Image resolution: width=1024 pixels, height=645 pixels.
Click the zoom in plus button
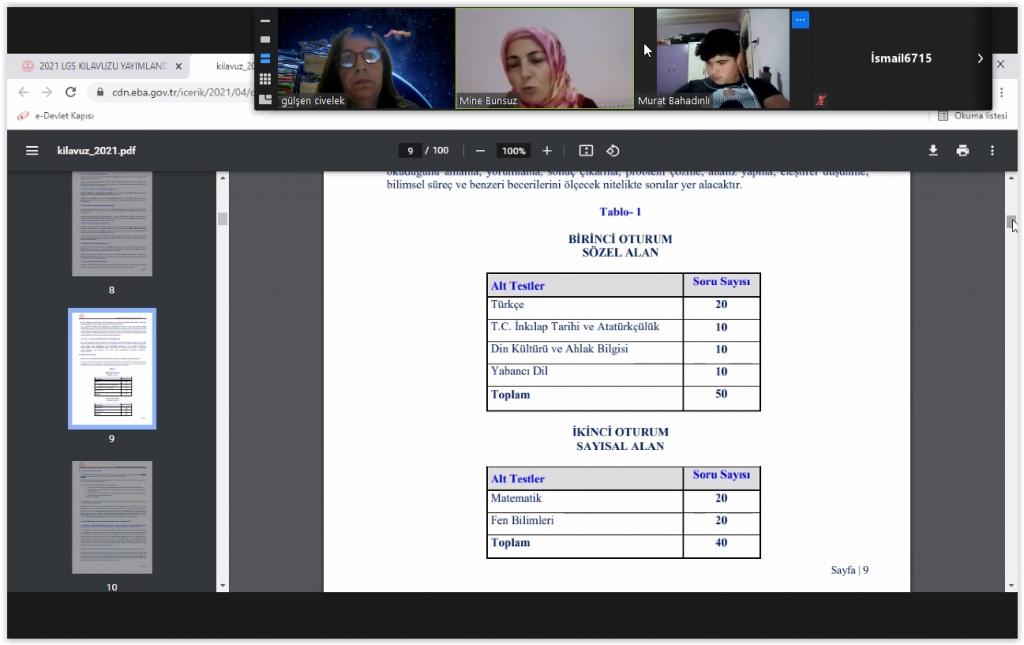547,151
